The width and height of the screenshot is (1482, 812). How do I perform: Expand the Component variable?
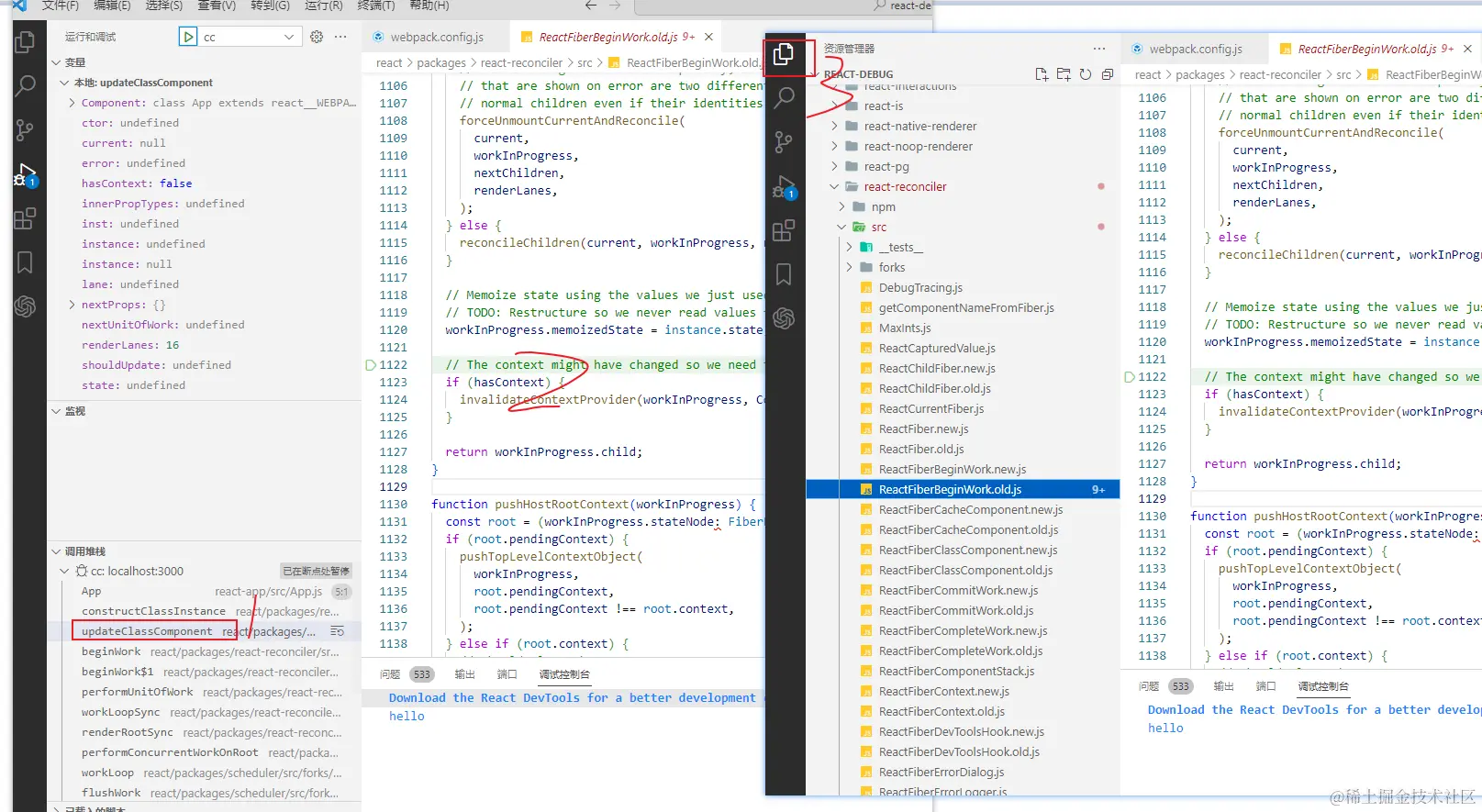pyautogui.click(x=72, y=103)
